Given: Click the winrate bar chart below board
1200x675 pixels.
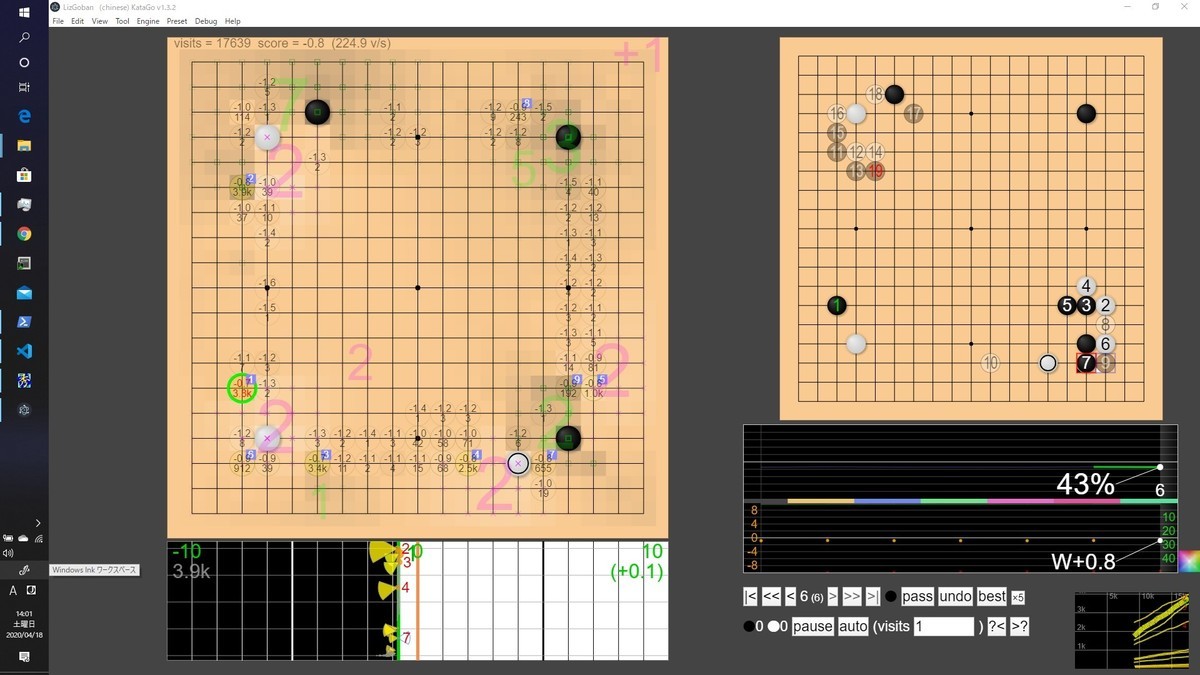Looking at the screenshot, I should 417,601.
